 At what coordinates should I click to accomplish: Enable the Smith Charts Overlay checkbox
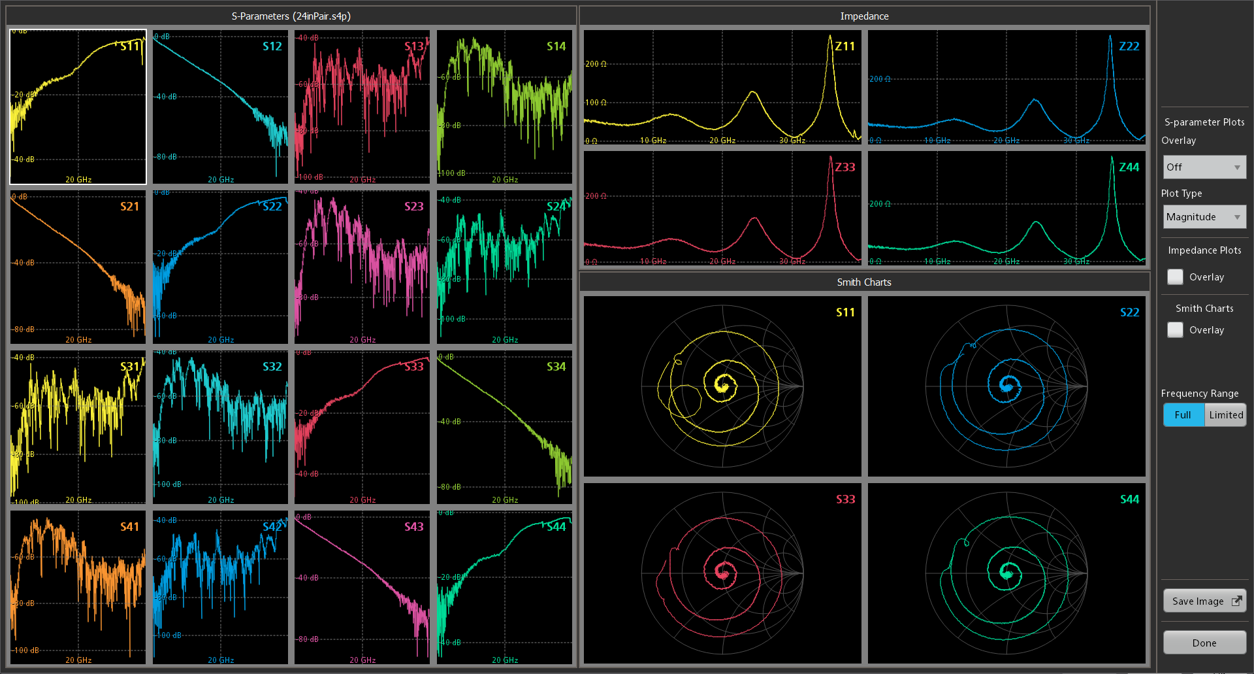(x=1176, y=330)
